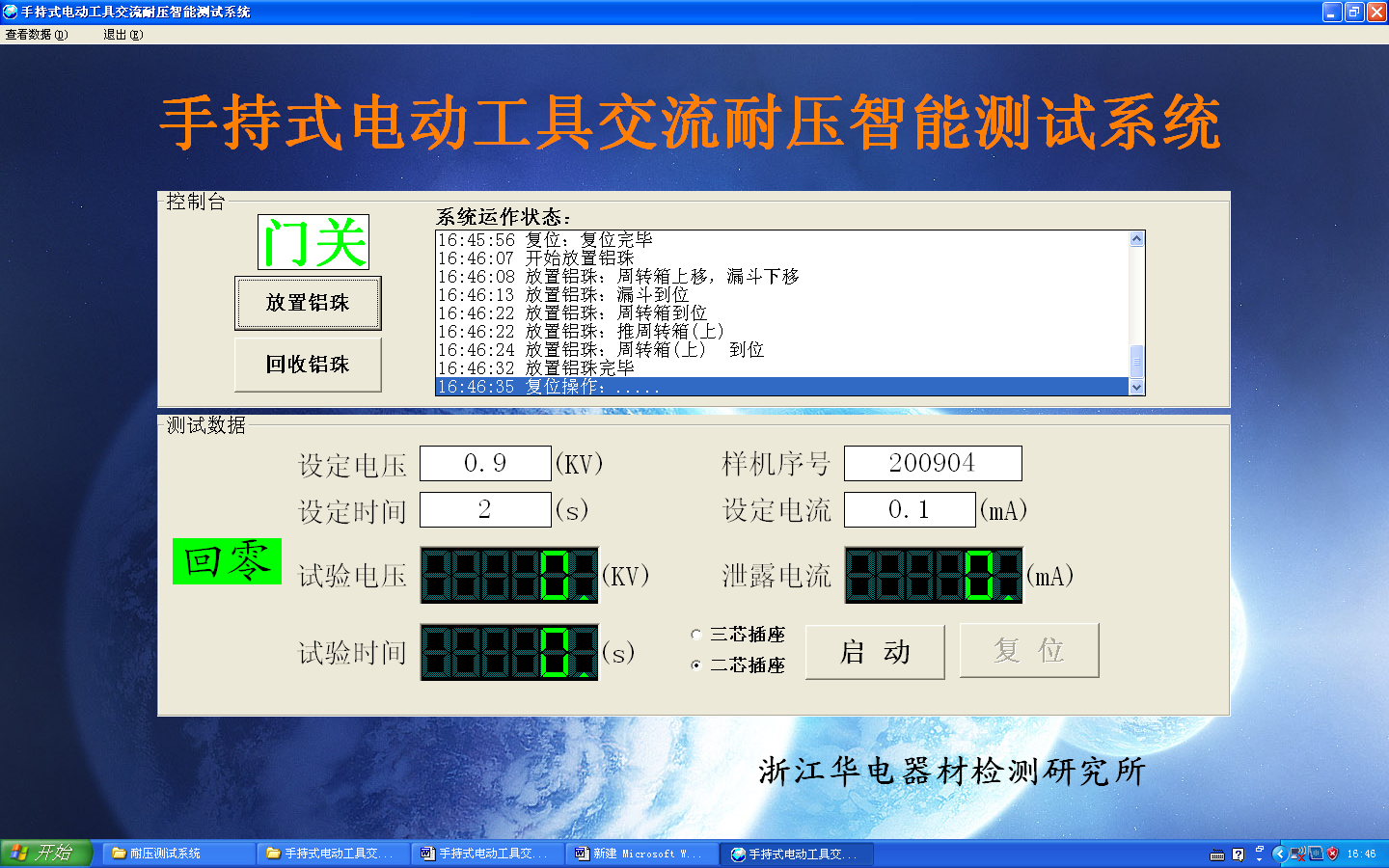1389x868 pixels.
Task: Switch to 耐压测试系统 folder taskbar item
Action: [178, 854]
